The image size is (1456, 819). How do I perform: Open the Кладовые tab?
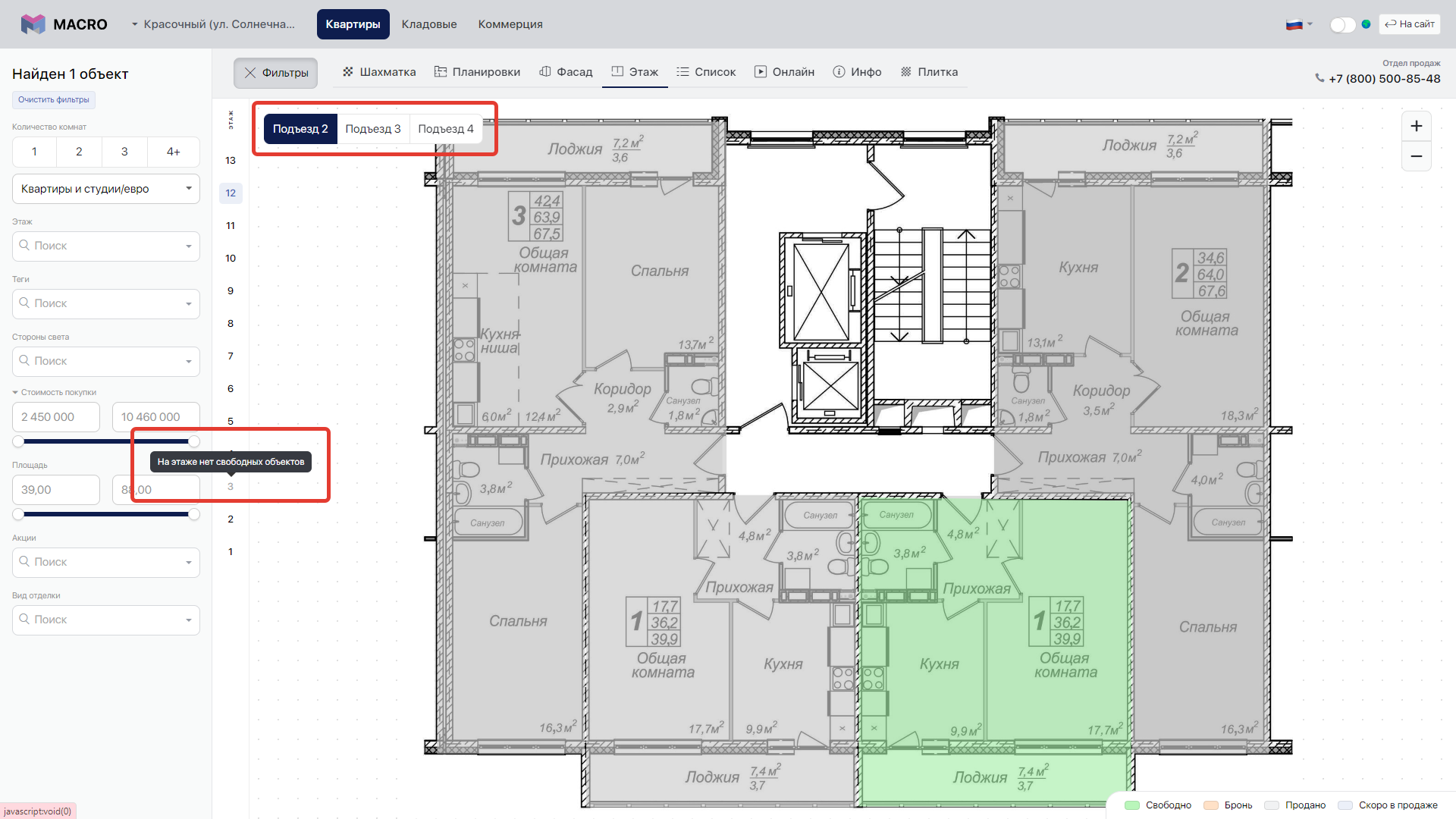tap(429, 24)
